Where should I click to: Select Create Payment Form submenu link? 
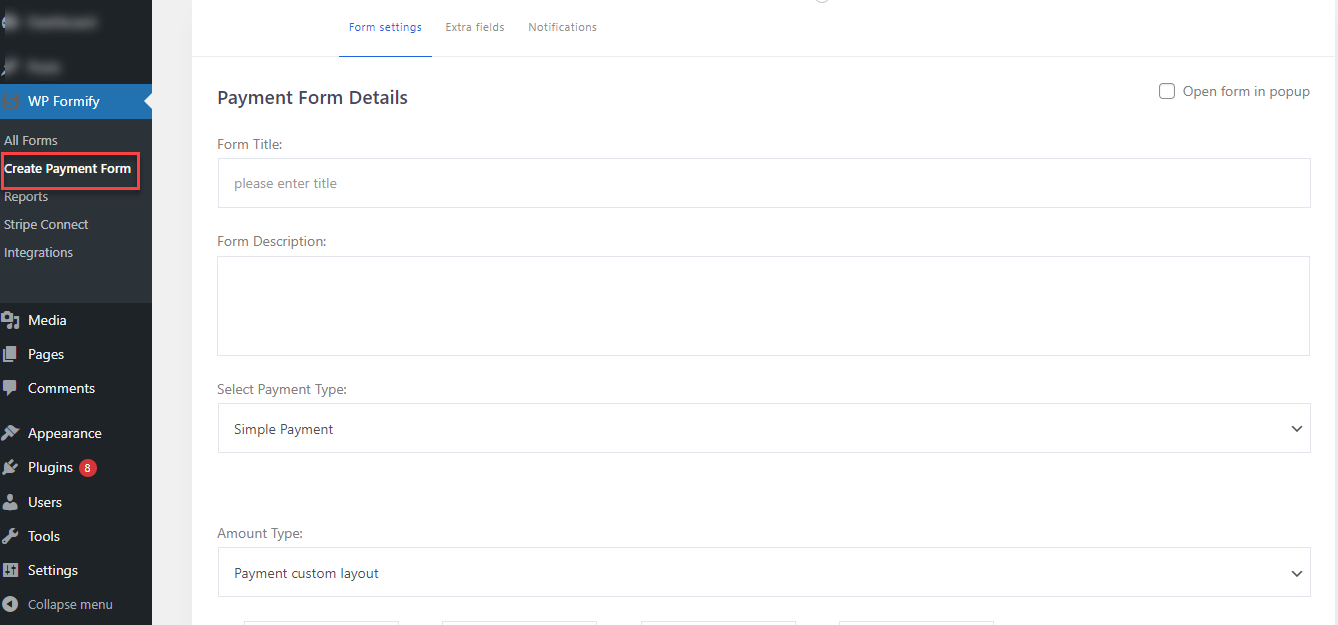[68, 168]
